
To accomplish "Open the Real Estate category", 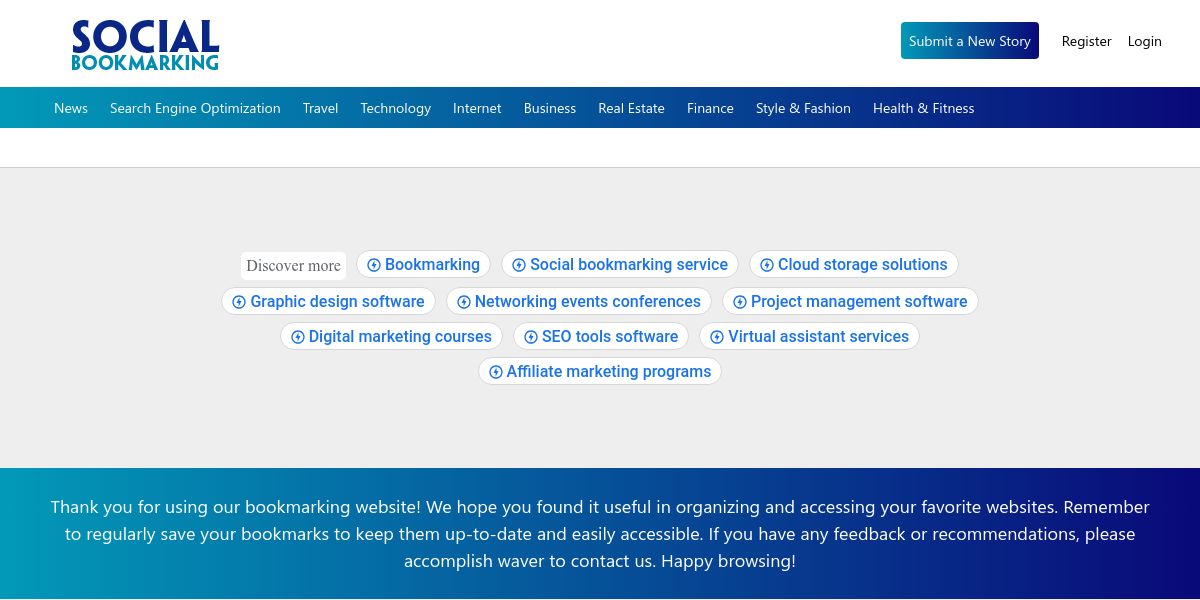I will click(x=631, y=108).
